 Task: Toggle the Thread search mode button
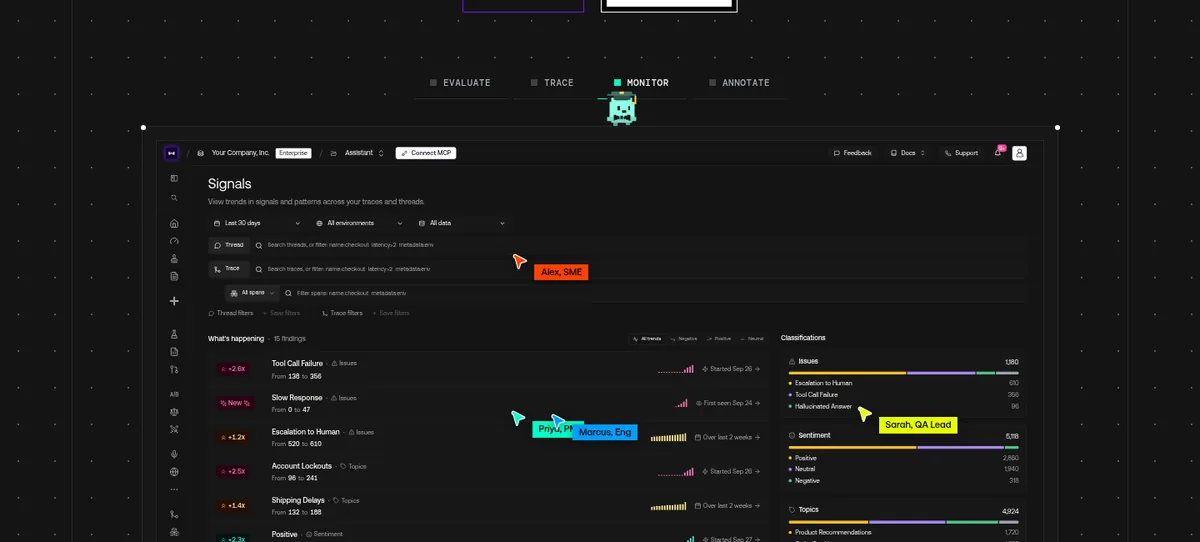click(x=229, y=245)
